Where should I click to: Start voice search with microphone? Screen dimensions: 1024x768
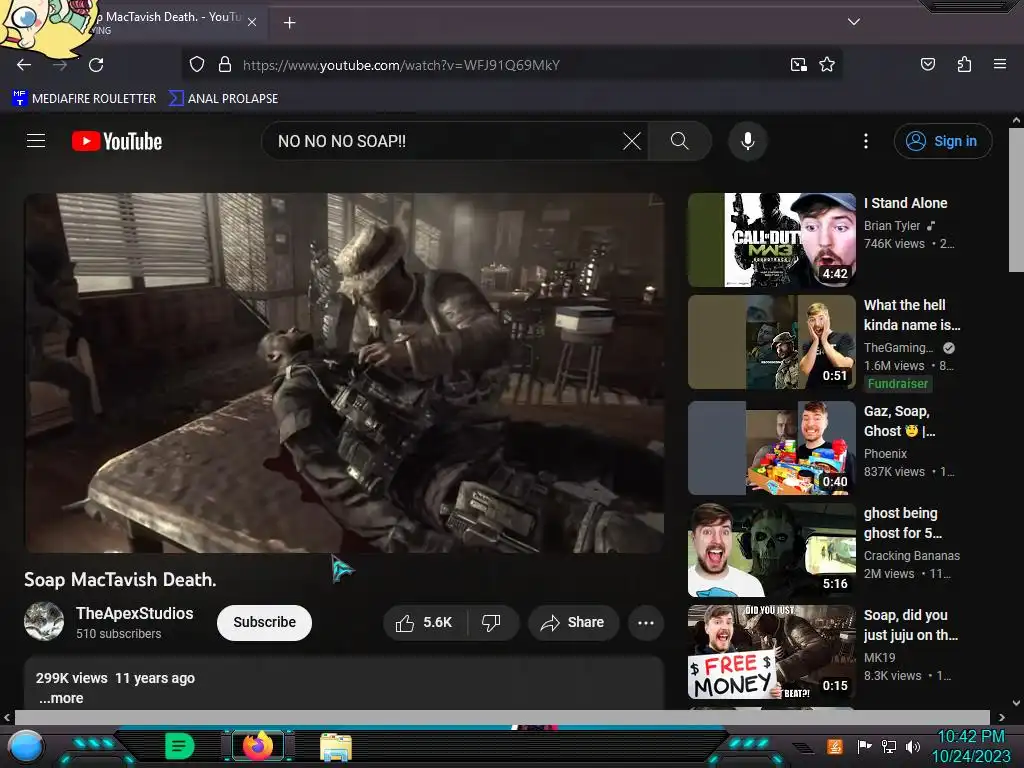click(748, 141)
